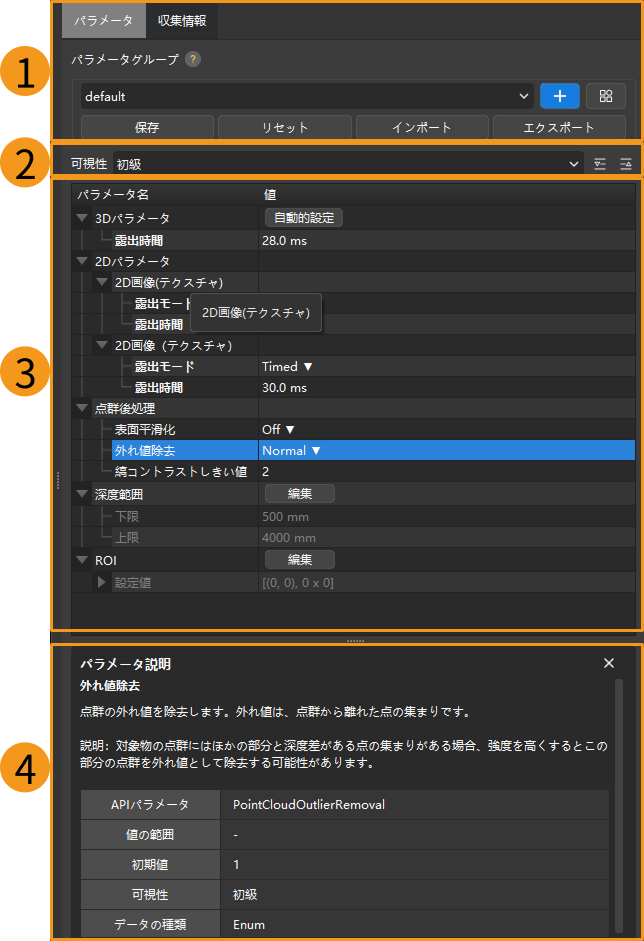Click the Enum data type value
The height and width of the screenshot is (941, 644).
click(248, 925)
